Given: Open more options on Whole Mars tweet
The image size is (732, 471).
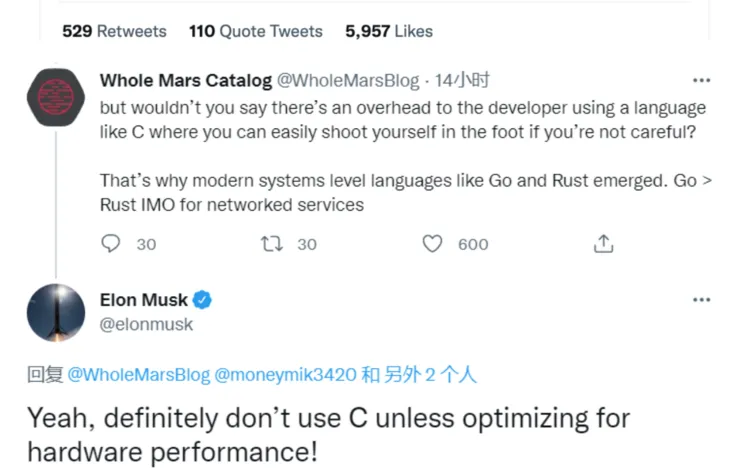Looking at the screenshot, I should 702,80.
